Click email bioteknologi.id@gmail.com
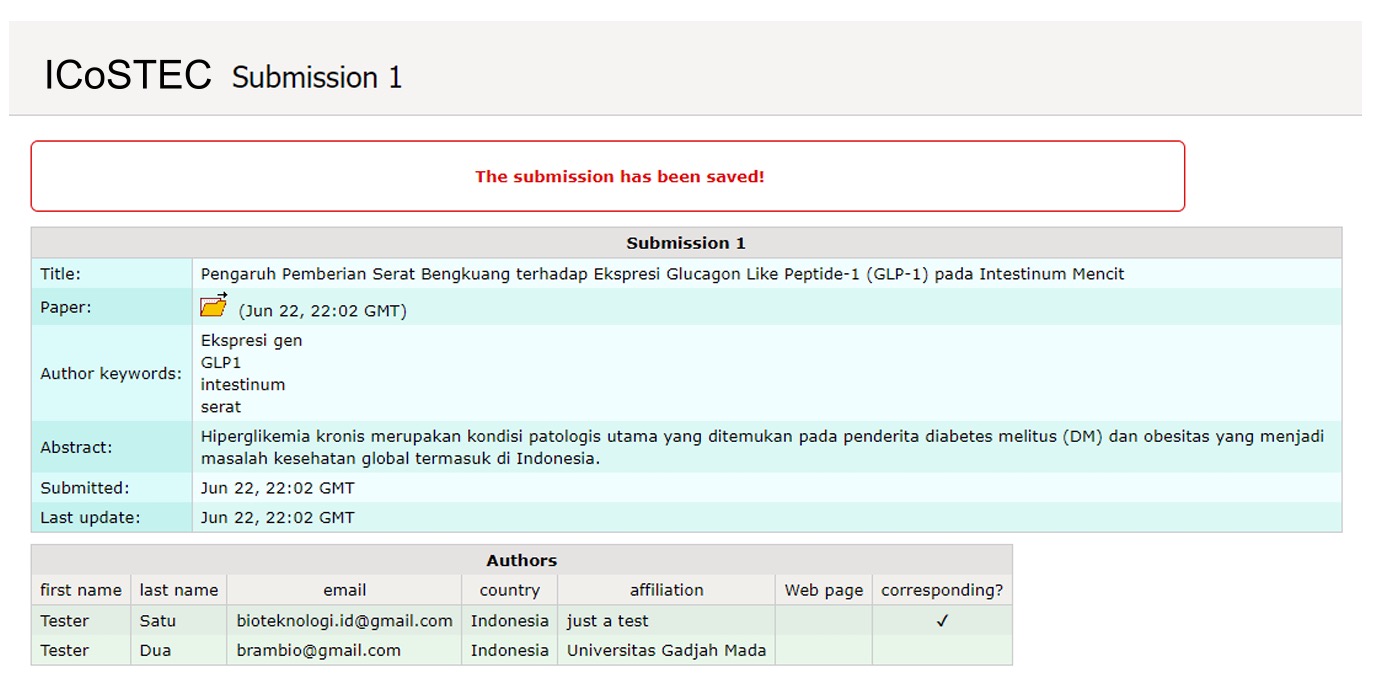Image resolution: width=1374 pixels, height=688 pixels. (345, 621)
